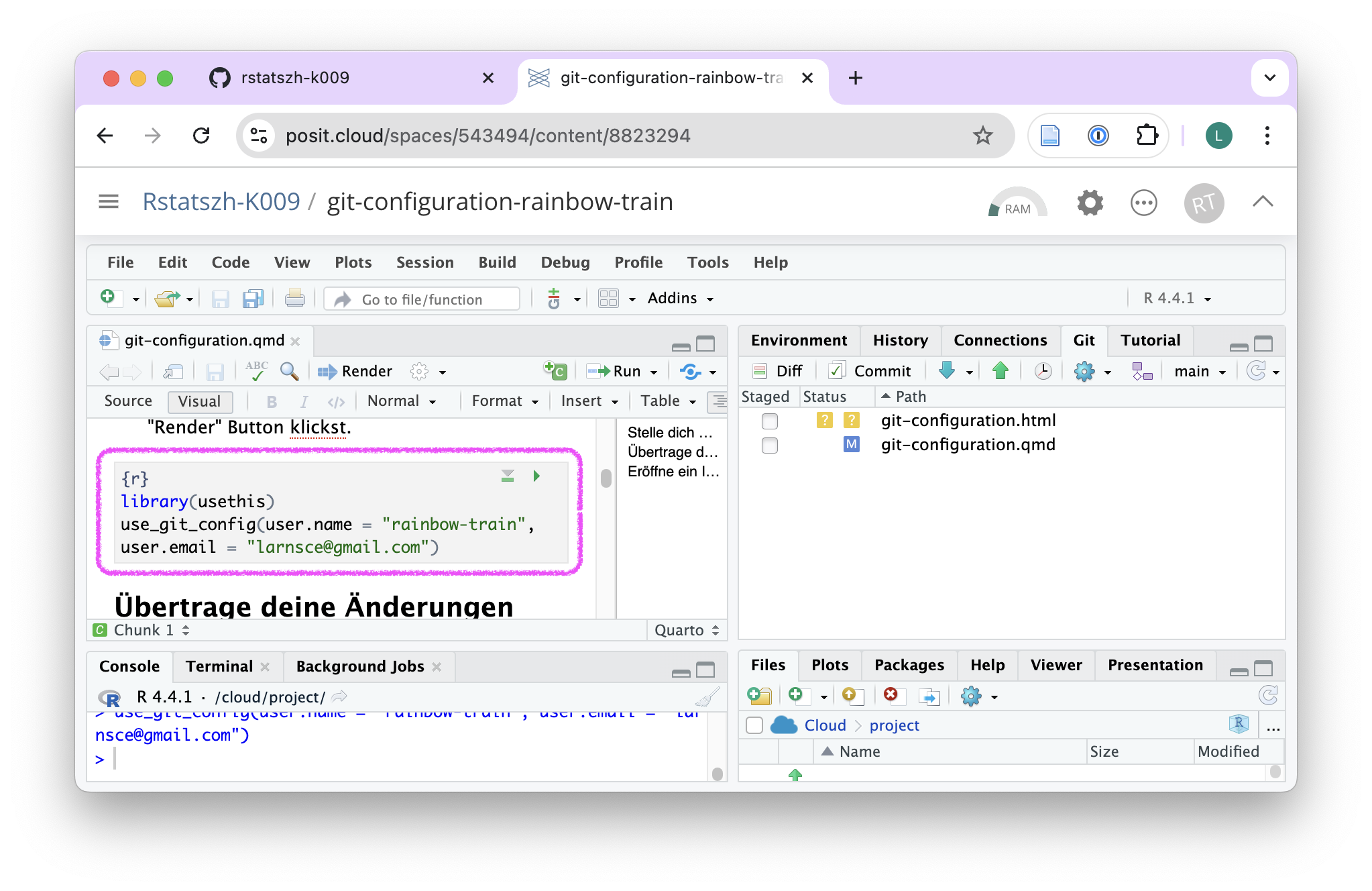The height and width of the screenshot is (891, 1372).
Task: Open the Posit Cloud hamburger navigation menu
Action: coord(109,201)
